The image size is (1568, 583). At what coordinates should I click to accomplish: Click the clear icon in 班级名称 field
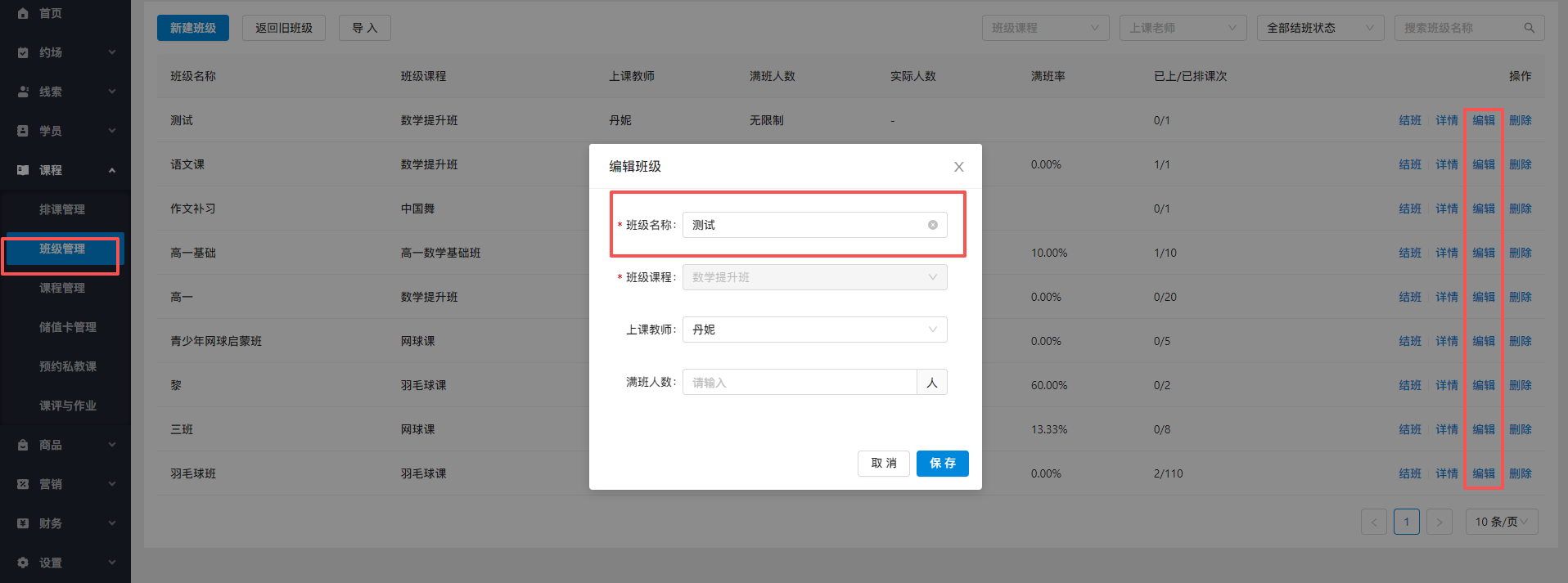(x=932, y=225)
